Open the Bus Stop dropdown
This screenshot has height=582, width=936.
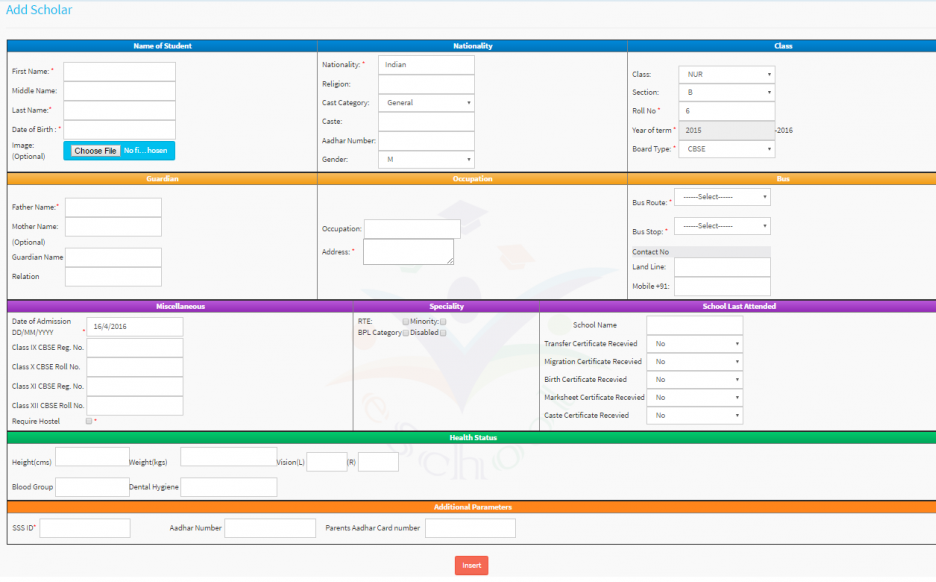pos(721,226)
